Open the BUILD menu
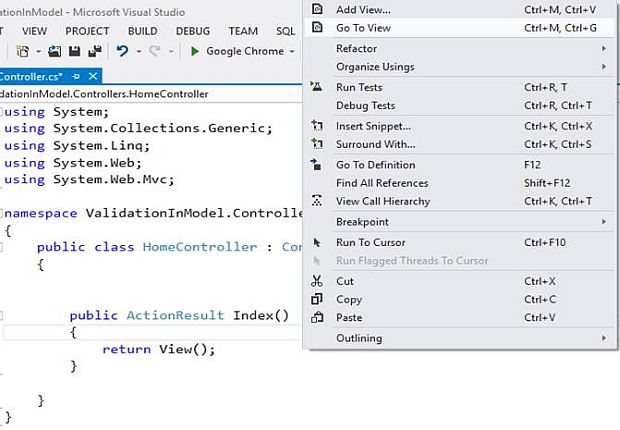Image resolution: width=620 pixels, height=430 pixels. tap(143, 31)
